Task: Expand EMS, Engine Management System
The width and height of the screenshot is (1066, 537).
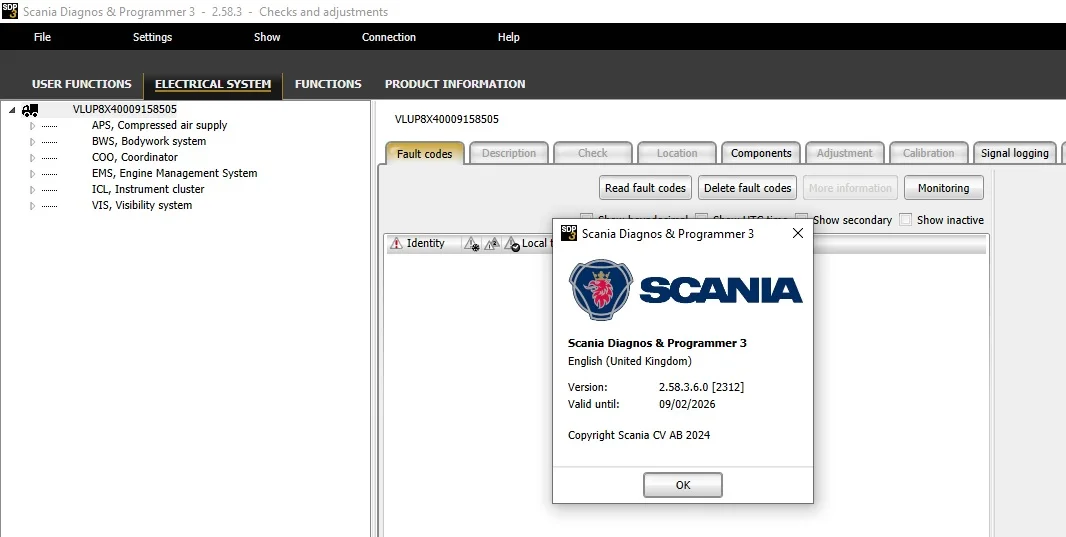Action: tap(32, 173)
